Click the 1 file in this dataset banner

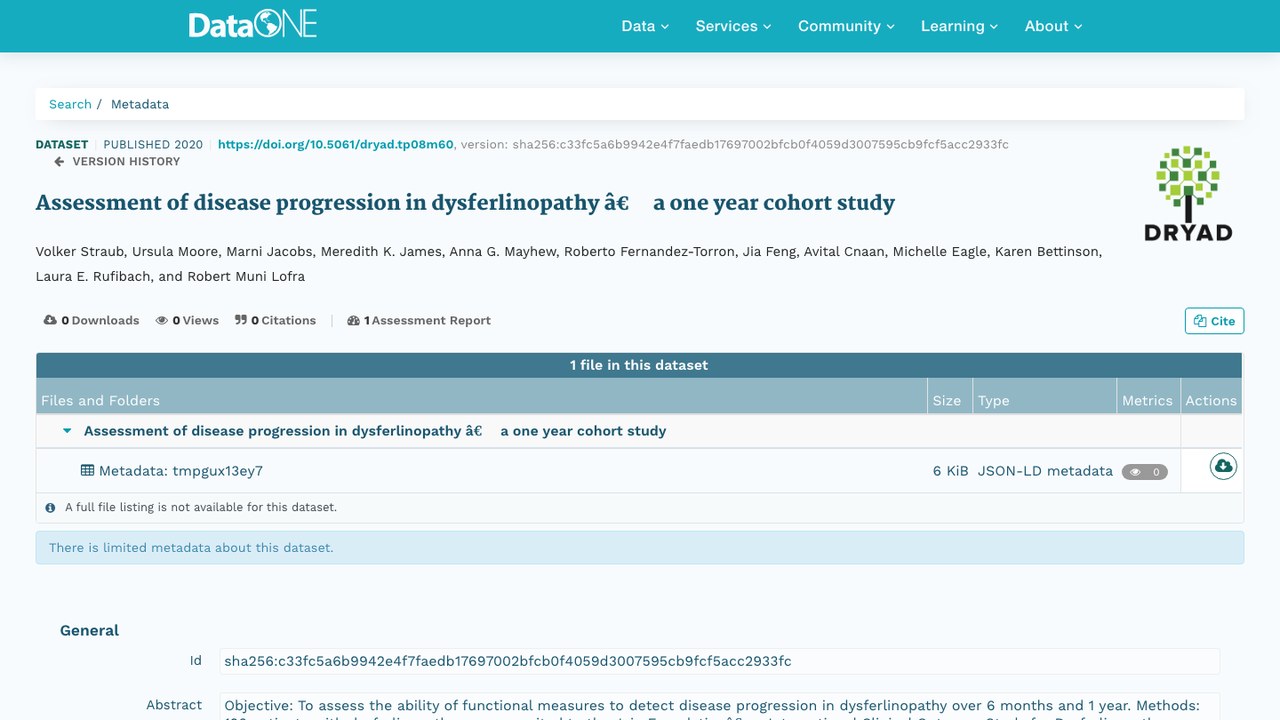tap(639, 365)
